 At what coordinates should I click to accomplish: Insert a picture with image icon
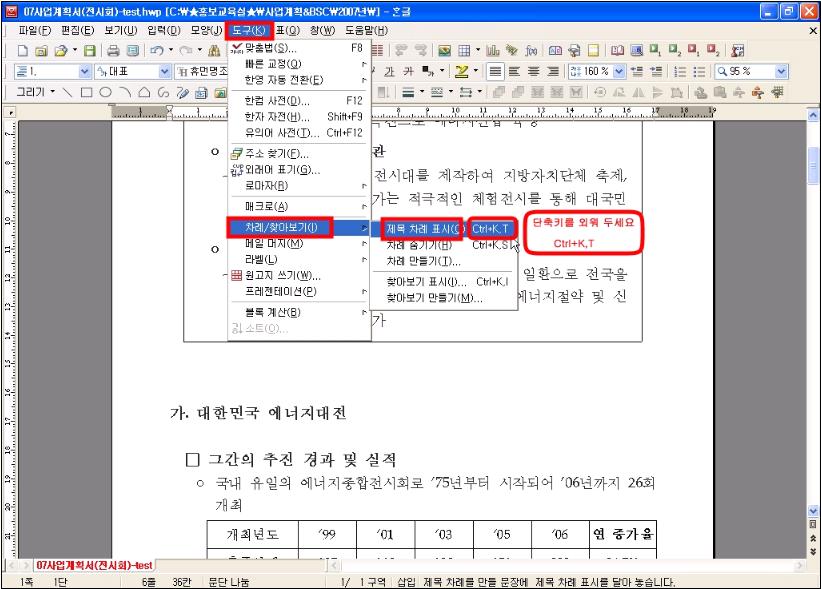pyautogui.click(x=445, y=51)
